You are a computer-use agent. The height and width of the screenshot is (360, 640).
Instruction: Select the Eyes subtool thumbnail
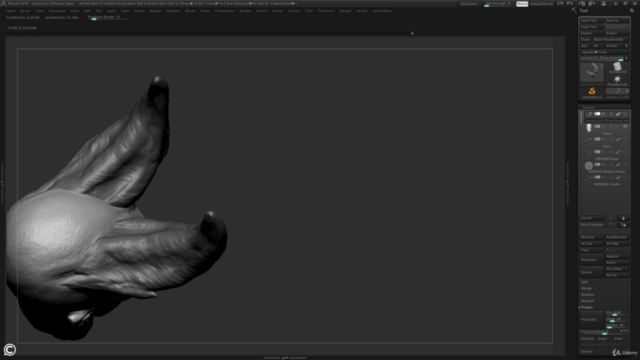[589, 140]
